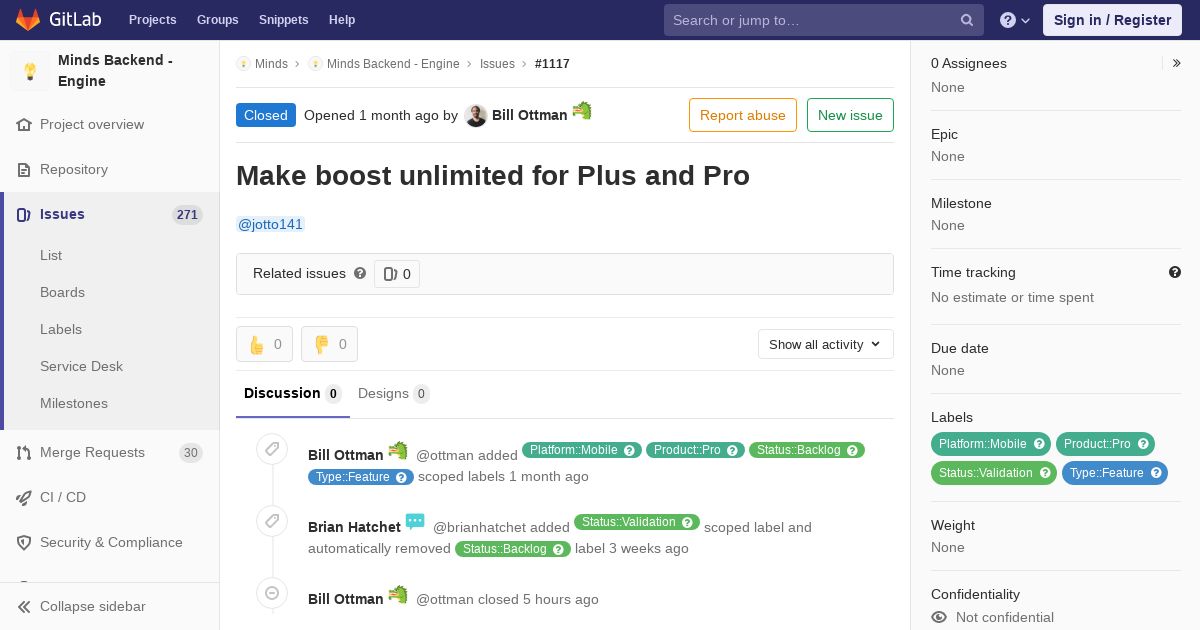Open the GitLab home logo
This screenshot has width=1200, height=630.
(x=56, y=19)
